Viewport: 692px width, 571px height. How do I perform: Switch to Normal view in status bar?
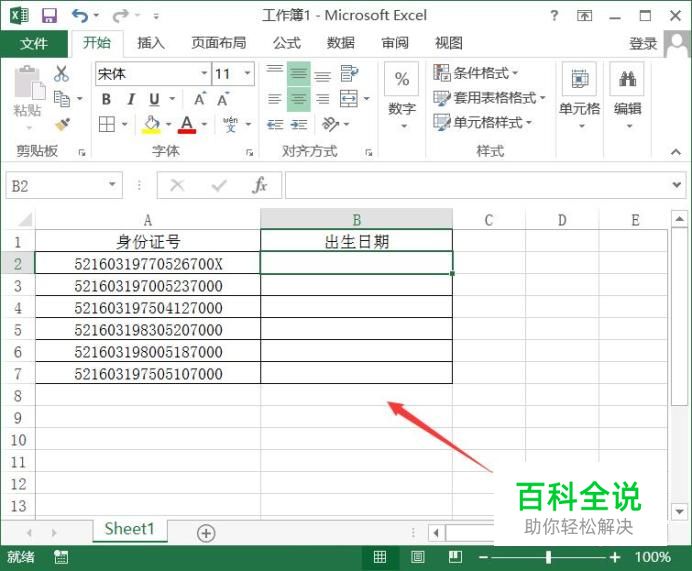[380, 557]
